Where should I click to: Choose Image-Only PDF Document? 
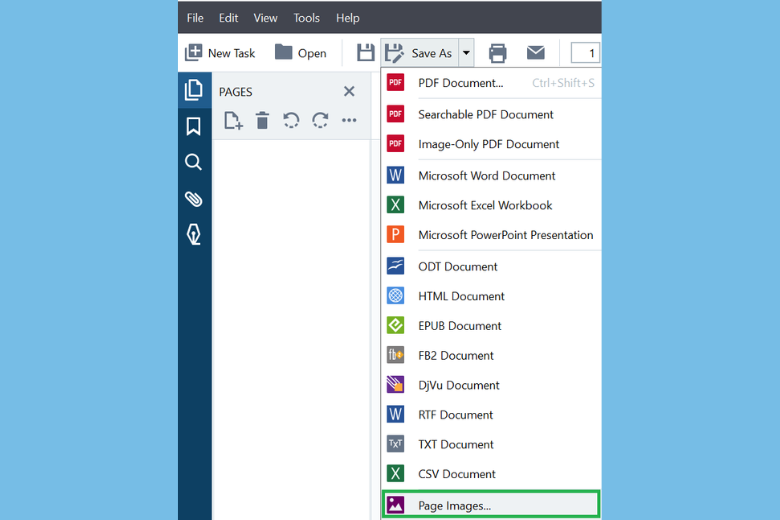[x=491, y=144]
